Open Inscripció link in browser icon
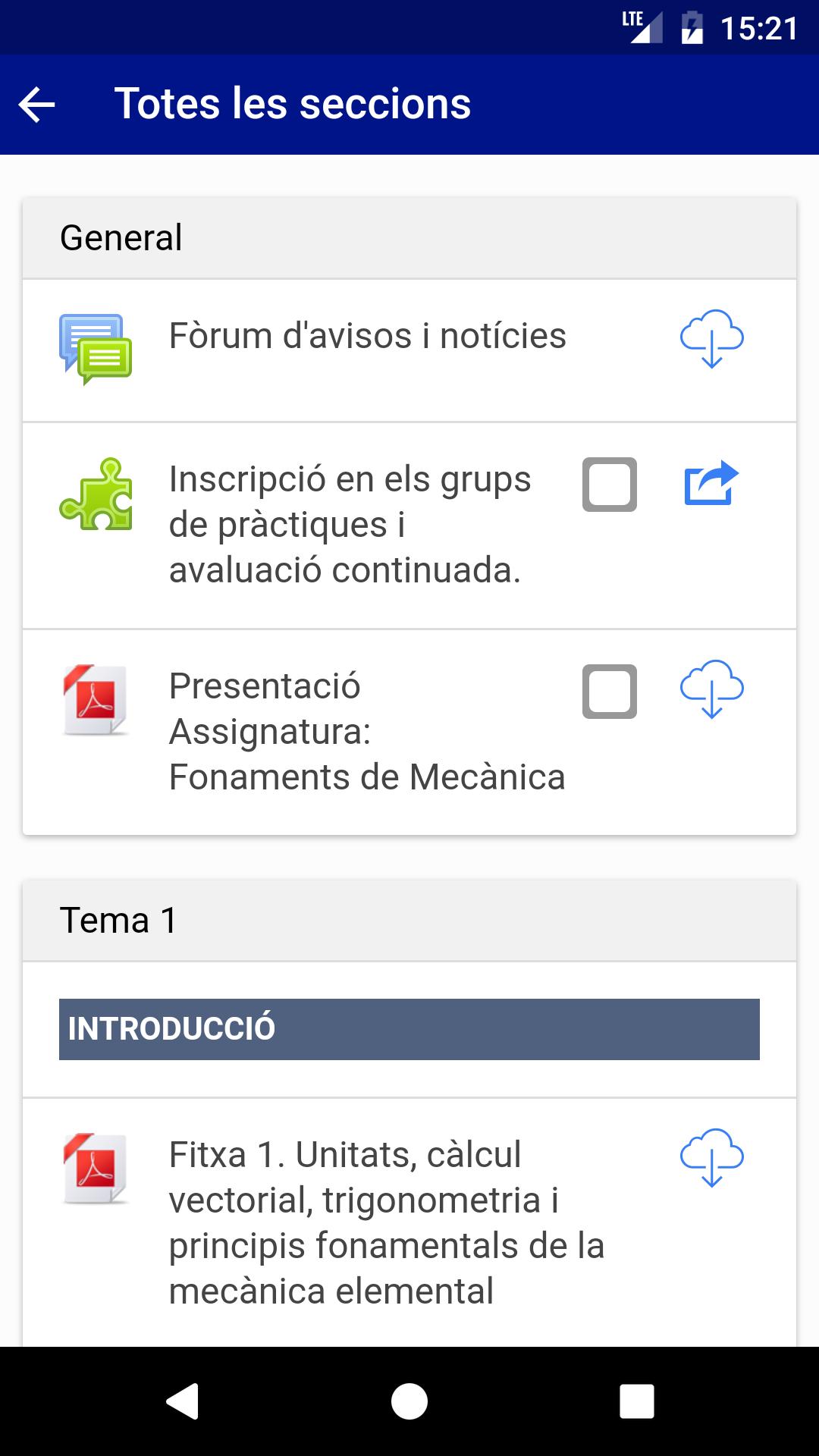Image resolution: width=819 pixels, height=1456 pixels. [x=711, y=483]
